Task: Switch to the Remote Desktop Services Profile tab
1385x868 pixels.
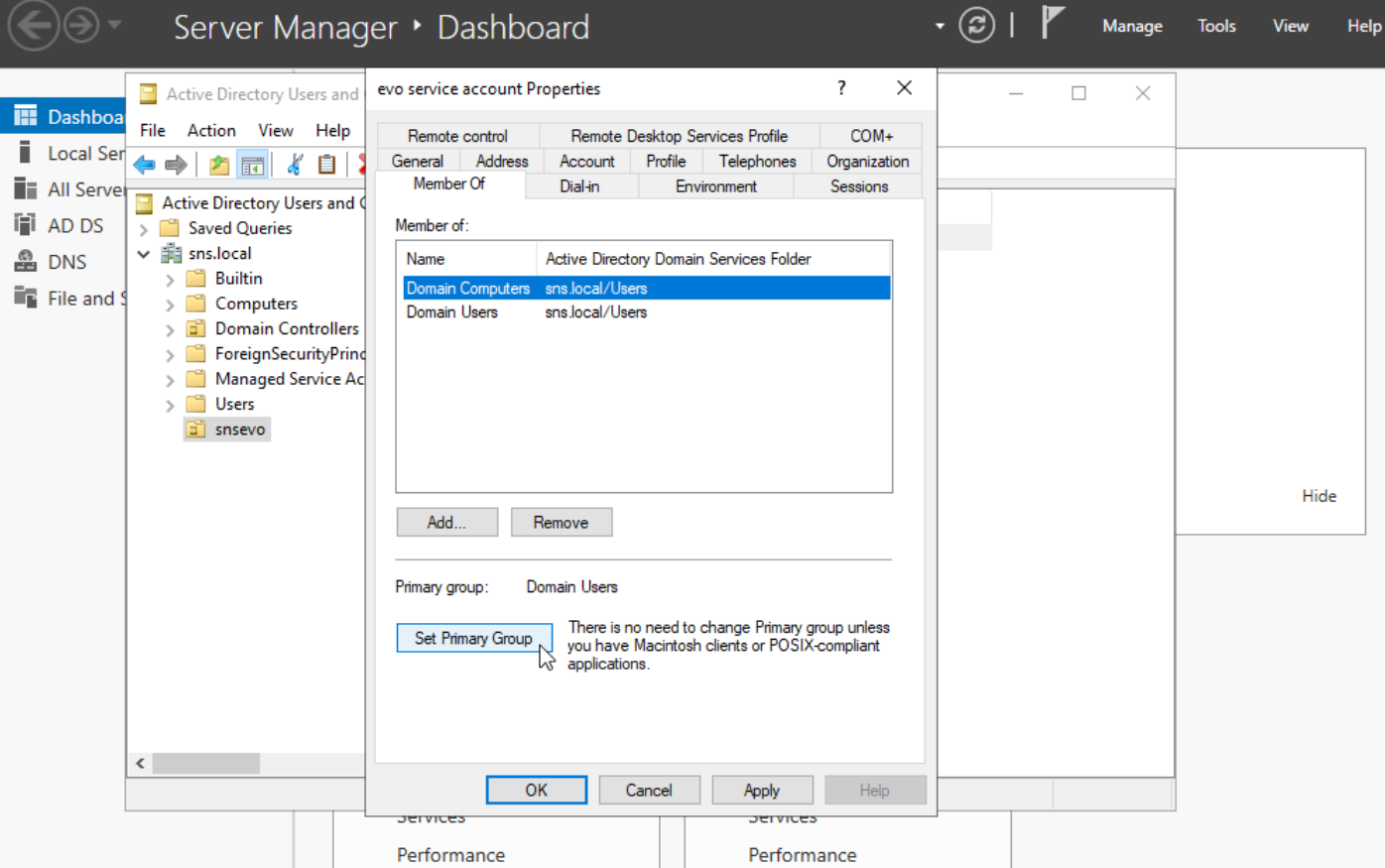Action: [679, 136]
